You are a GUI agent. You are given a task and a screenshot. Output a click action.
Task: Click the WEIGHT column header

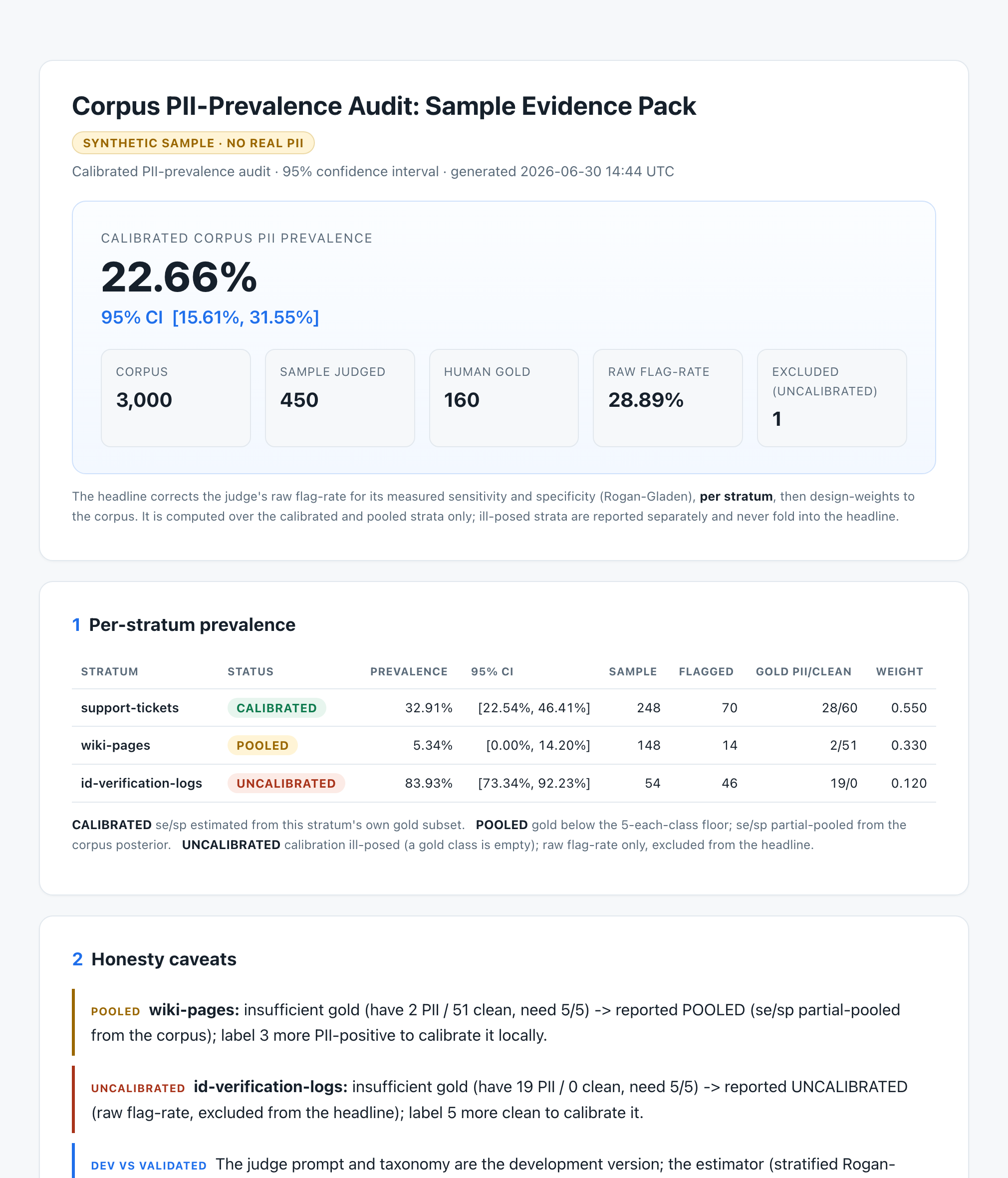point(899,671)
